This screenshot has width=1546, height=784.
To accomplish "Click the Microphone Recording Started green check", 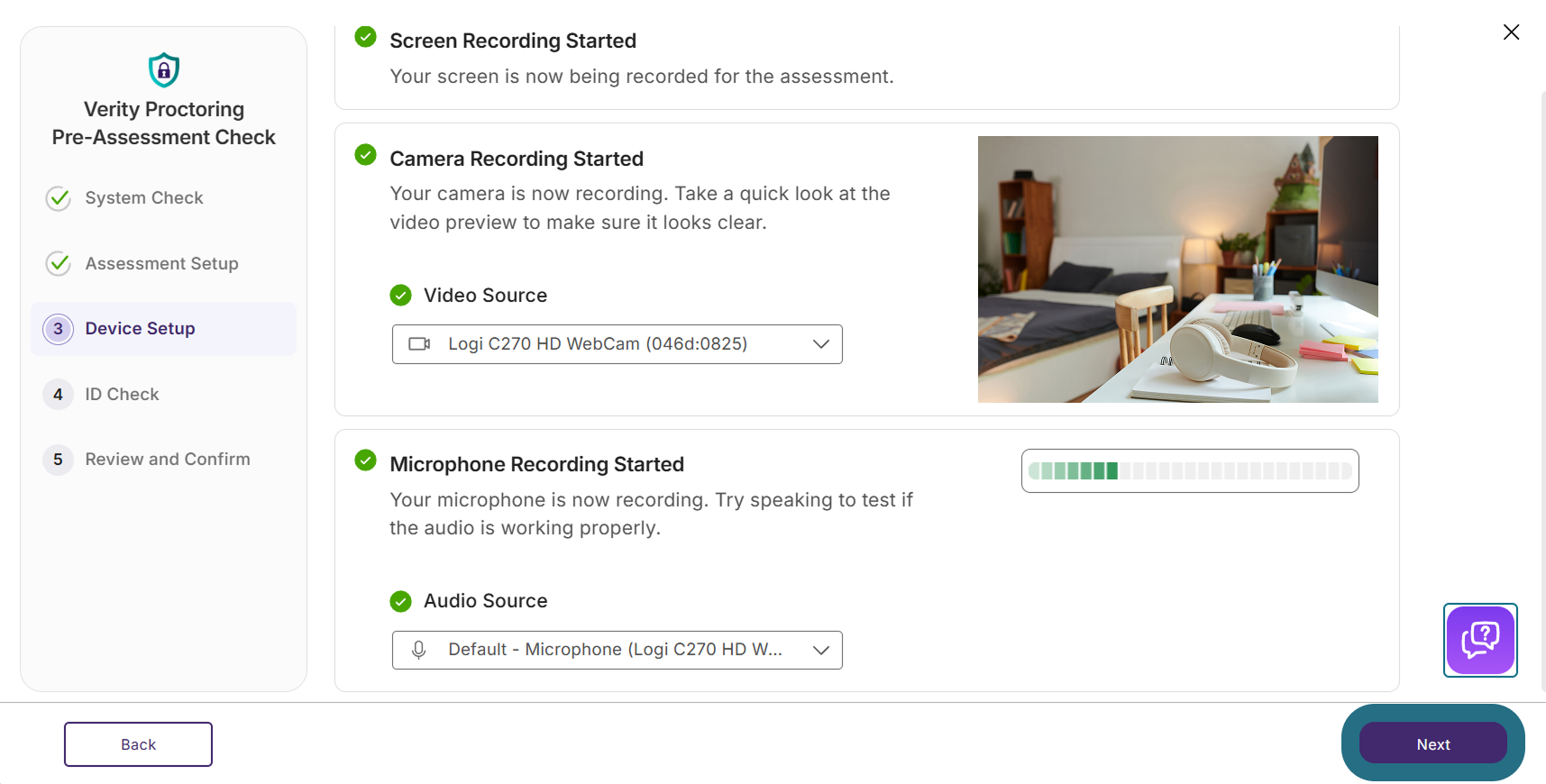I will coord(365,460).
